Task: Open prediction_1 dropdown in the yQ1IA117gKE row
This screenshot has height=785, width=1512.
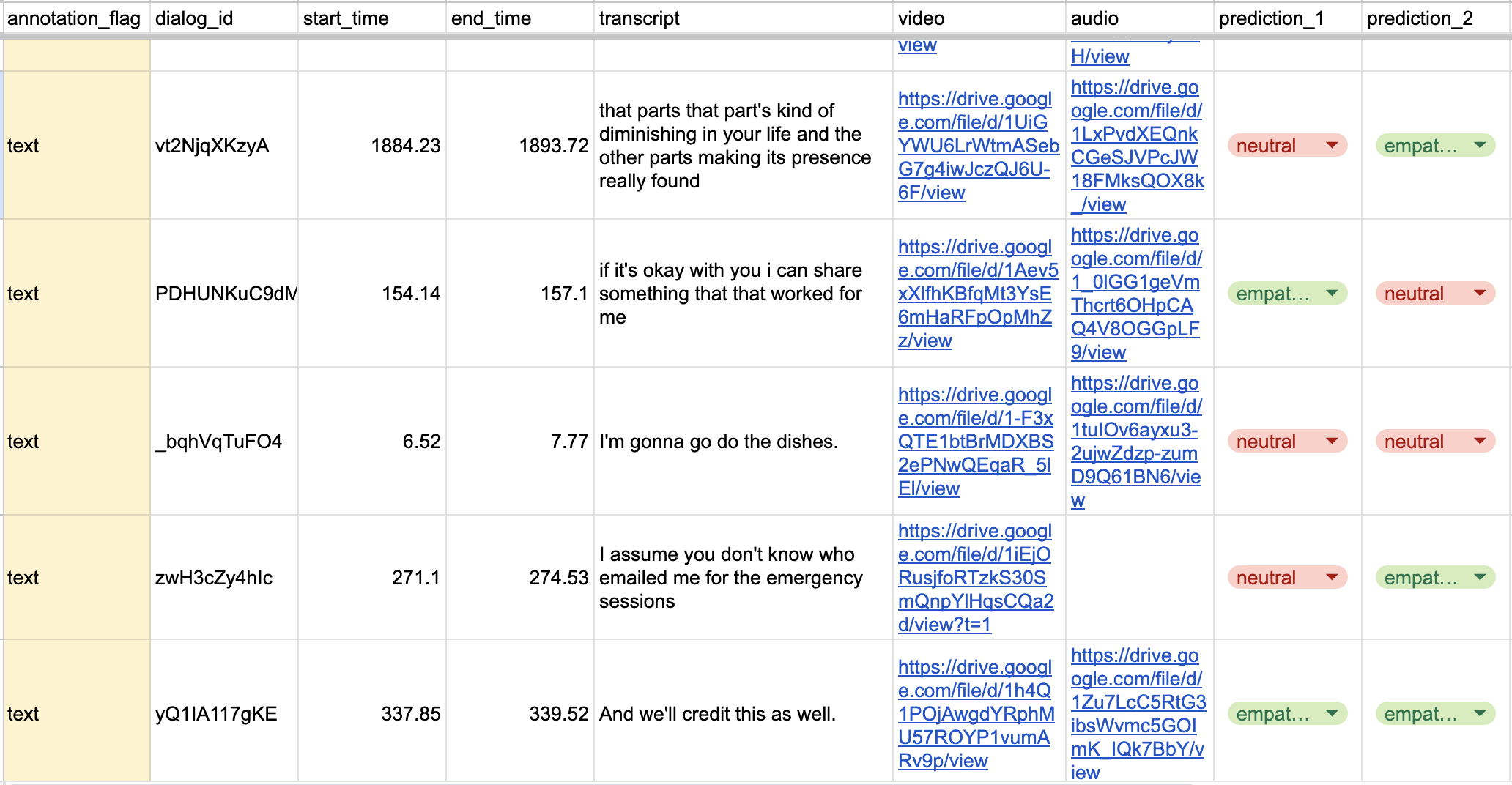Action: 1287,714
